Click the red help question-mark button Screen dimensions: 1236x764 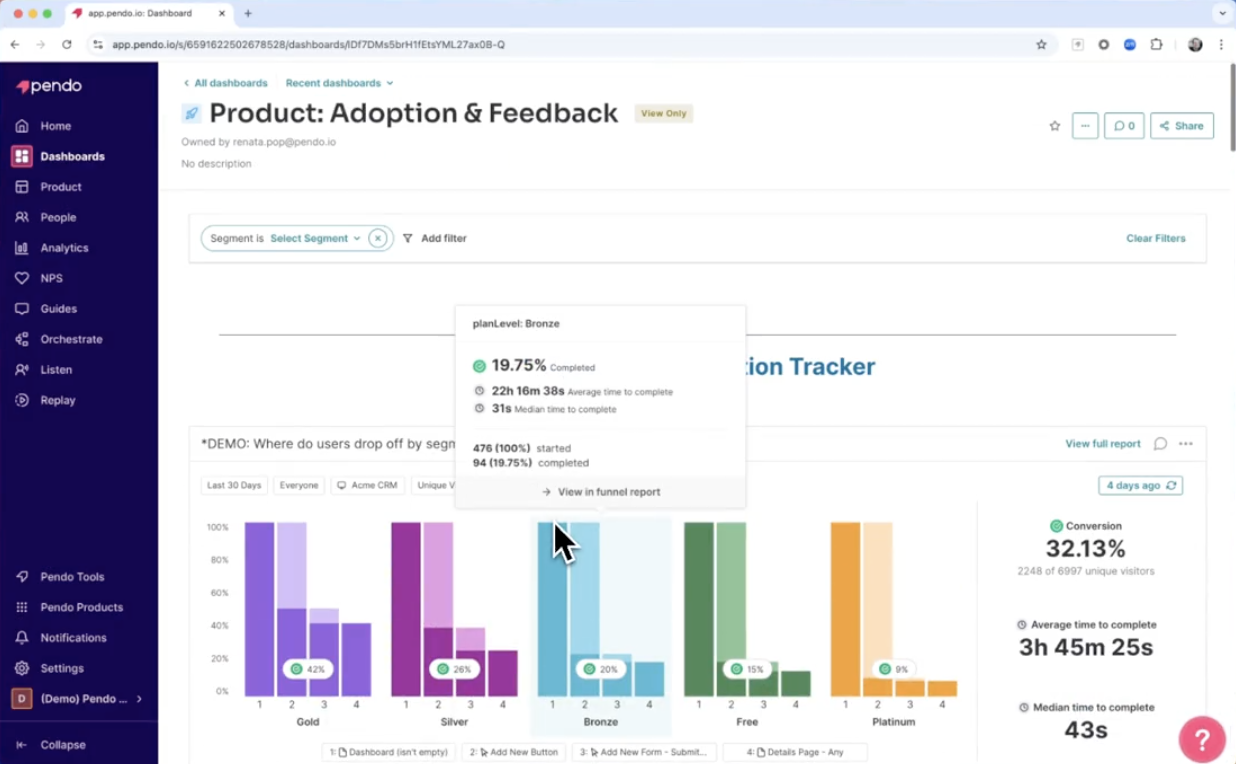(1202, 739)
